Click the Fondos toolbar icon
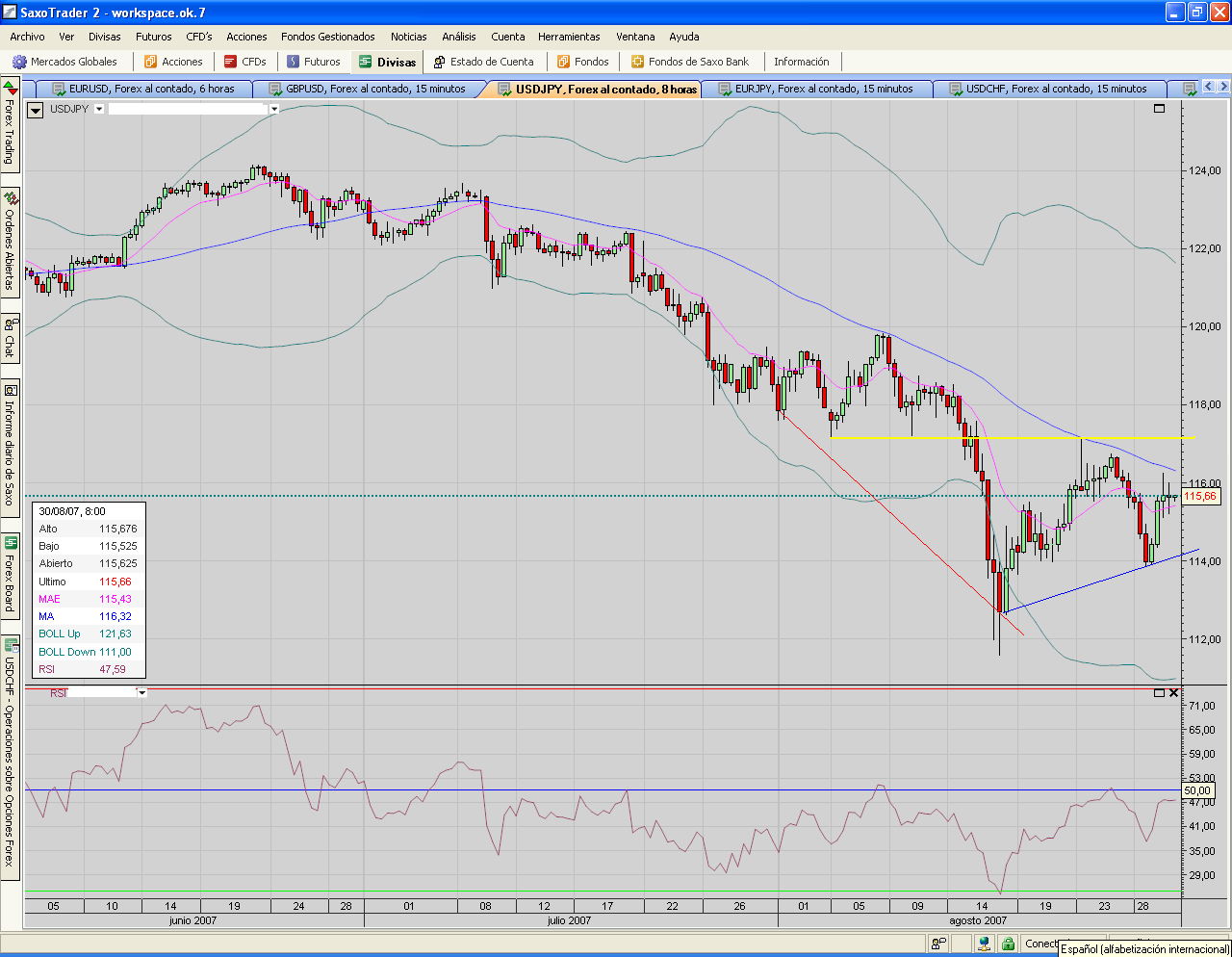The width and height of the screenshot is (1232, 957). point(564,62)
